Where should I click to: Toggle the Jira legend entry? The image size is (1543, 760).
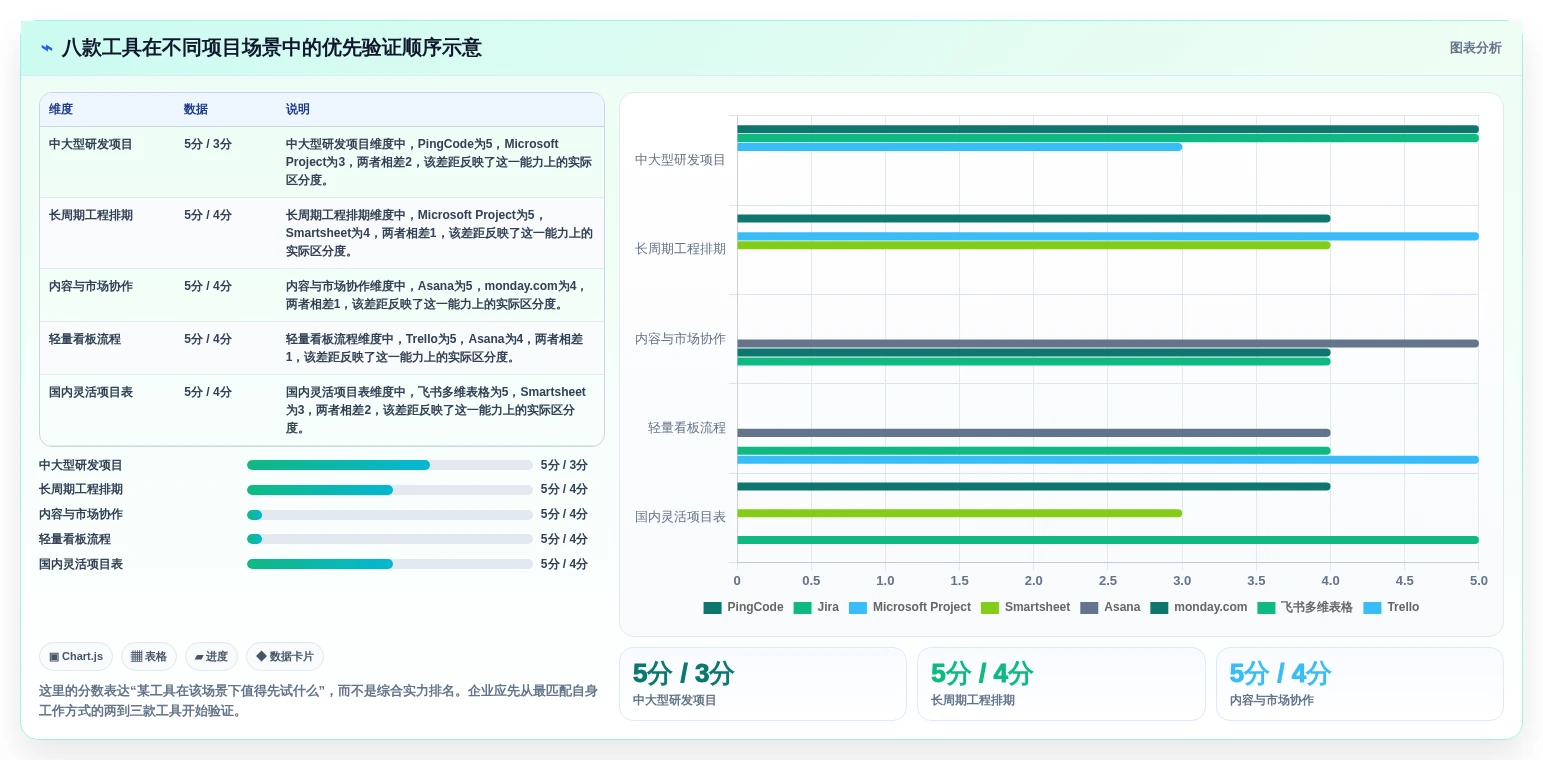(x=816, y=607)
